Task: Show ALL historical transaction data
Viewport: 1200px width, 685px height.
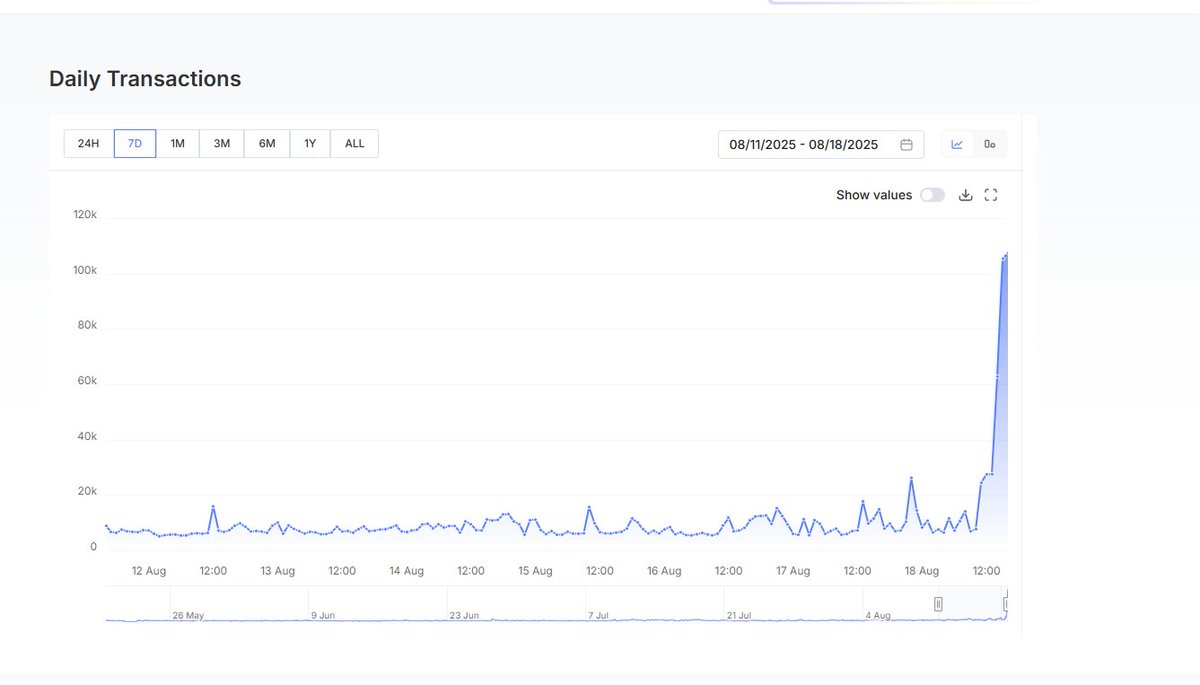Action: (354, 143)
